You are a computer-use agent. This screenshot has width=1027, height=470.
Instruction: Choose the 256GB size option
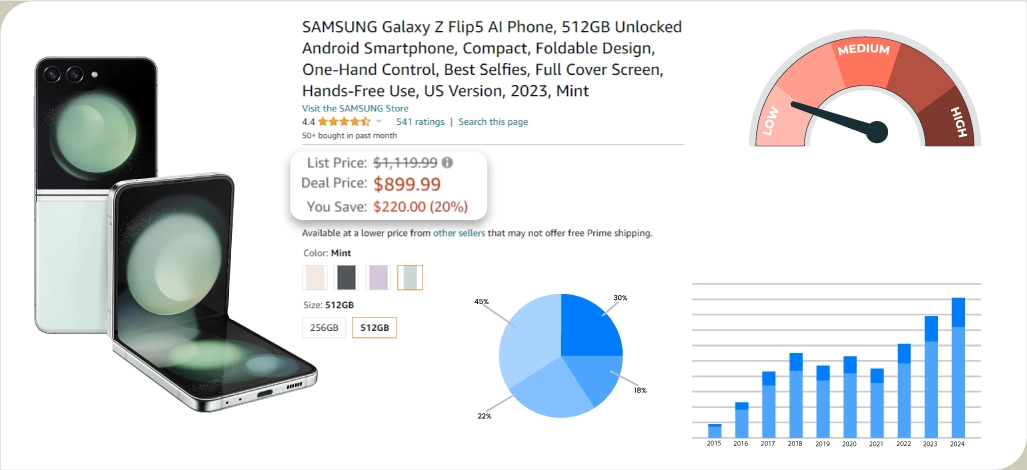[324, 327]
